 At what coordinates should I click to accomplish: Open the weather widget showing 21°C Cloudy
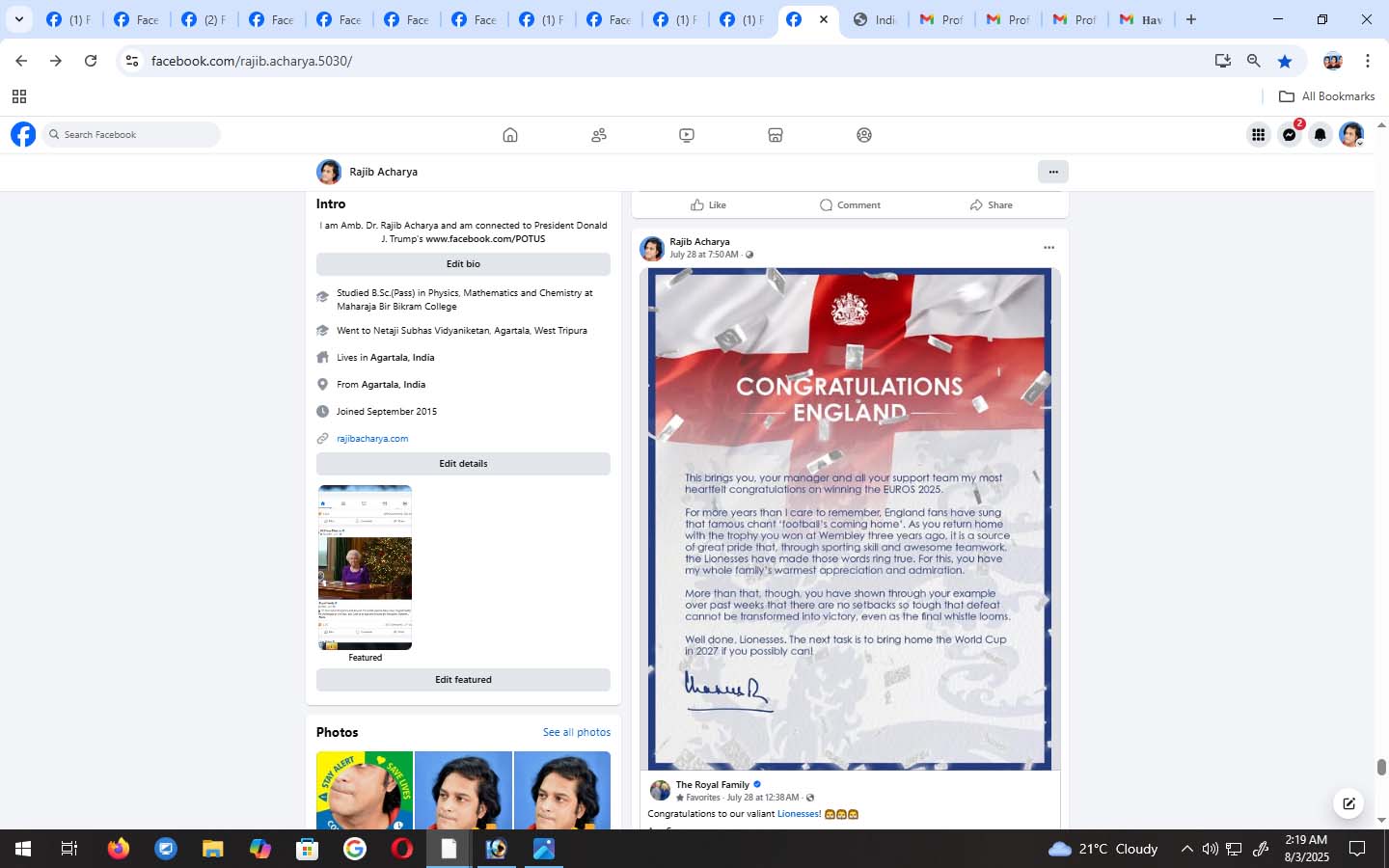pyautogui.click(x=1103, y=849)
